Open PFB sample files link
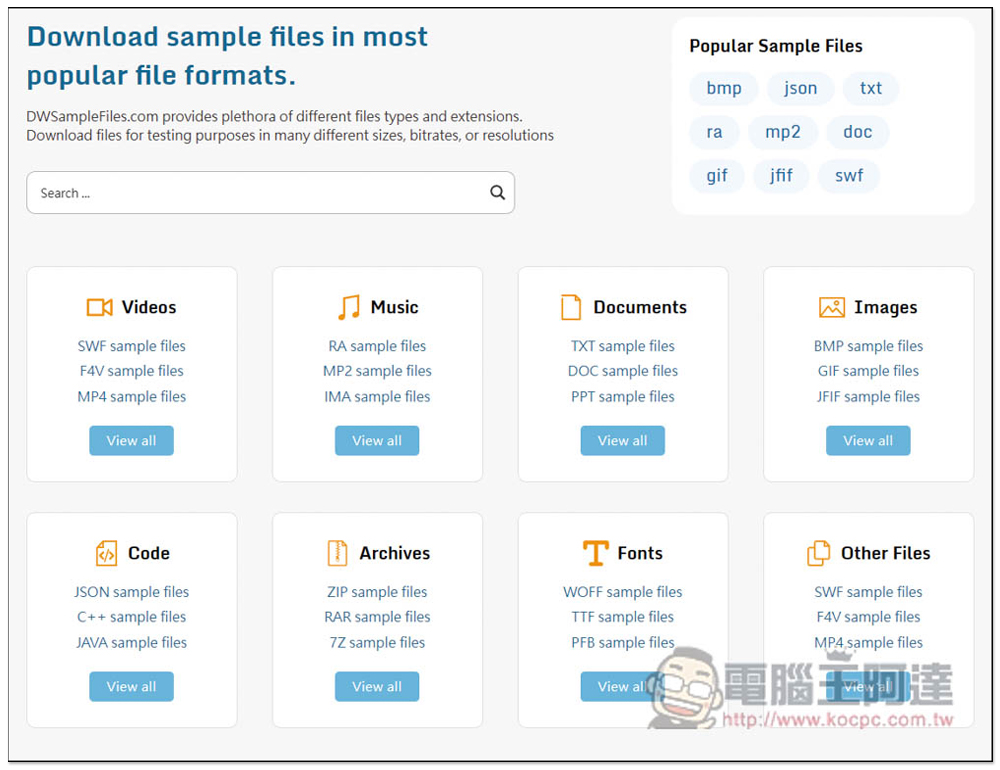 pos(622,642)
